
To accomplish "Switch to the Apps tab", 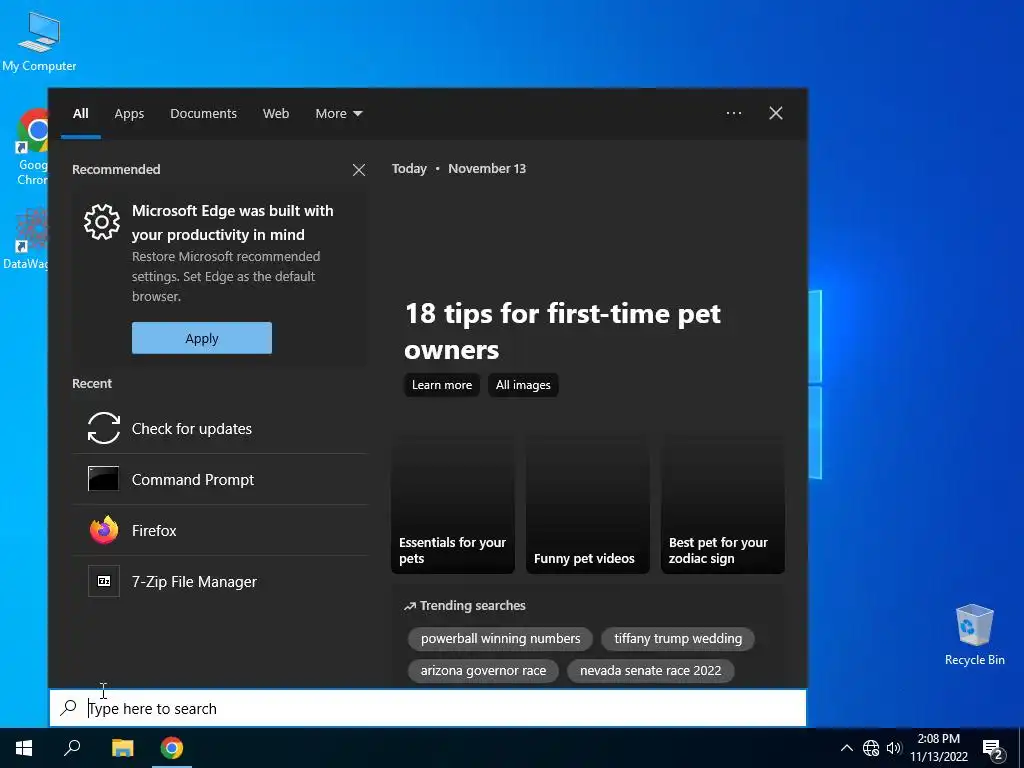I will click(x=129, y=114).
